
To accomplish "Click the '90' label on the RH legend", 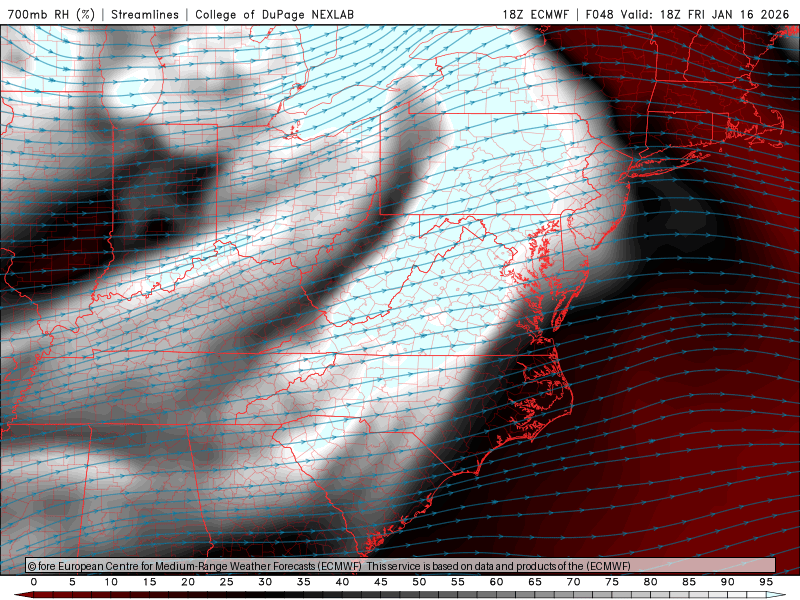I will 728,582.
